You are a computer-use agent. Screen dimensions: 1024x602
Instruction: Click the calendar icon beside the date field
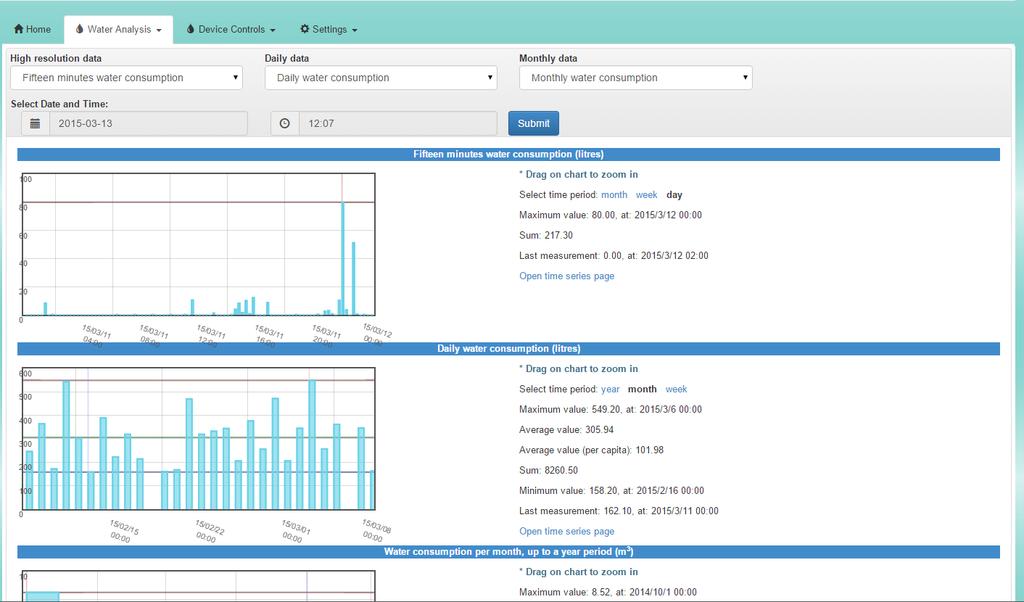[35, 123]
